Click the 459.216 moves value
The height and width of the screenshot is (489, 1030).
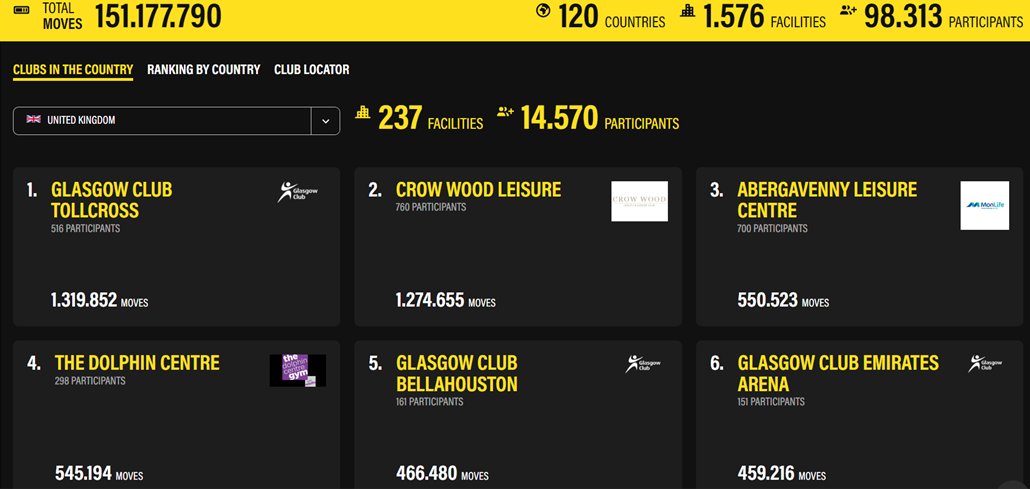tap(766, 473)
